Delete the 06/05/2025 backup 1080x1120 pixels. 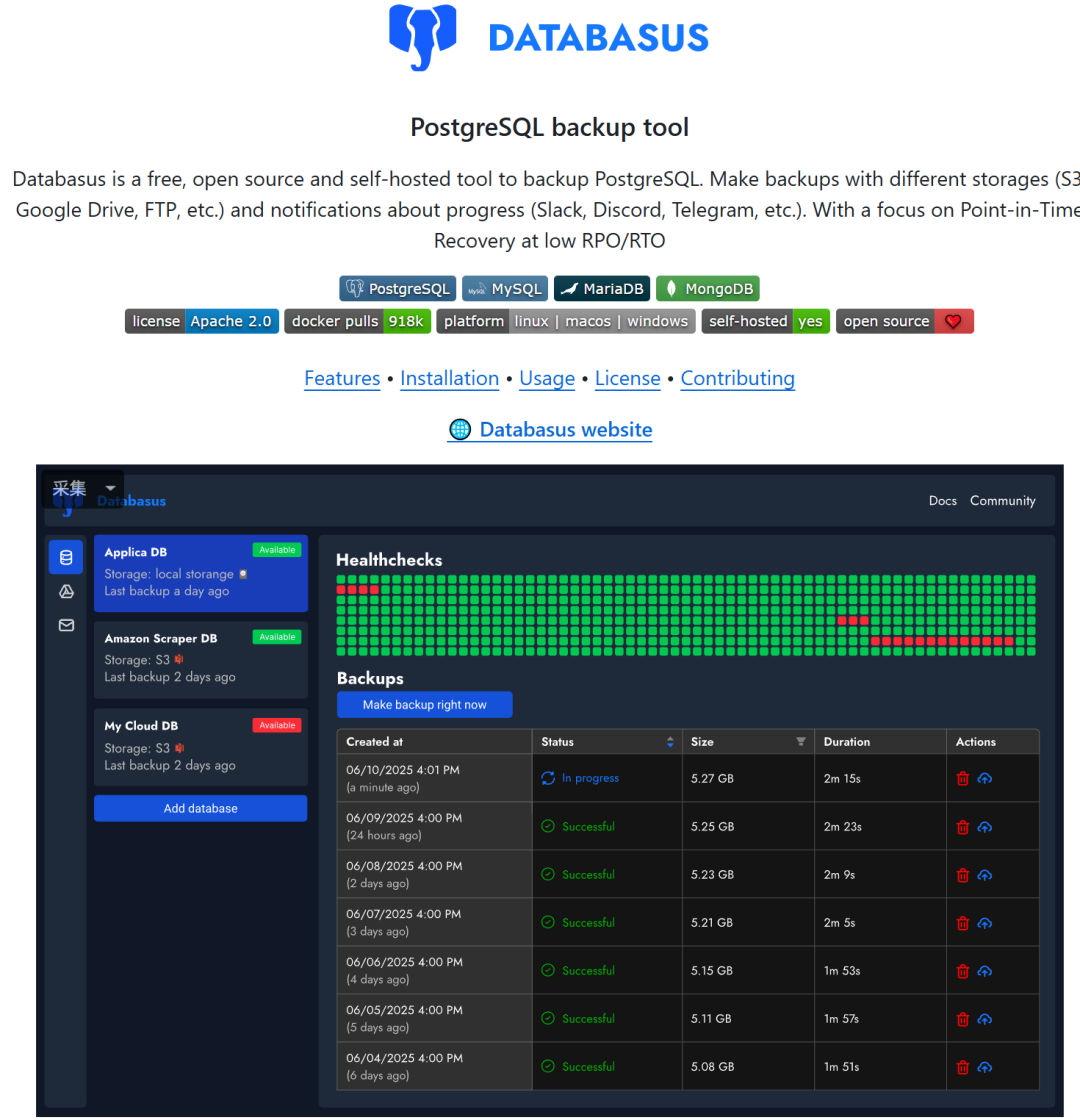coord(963,1019)
